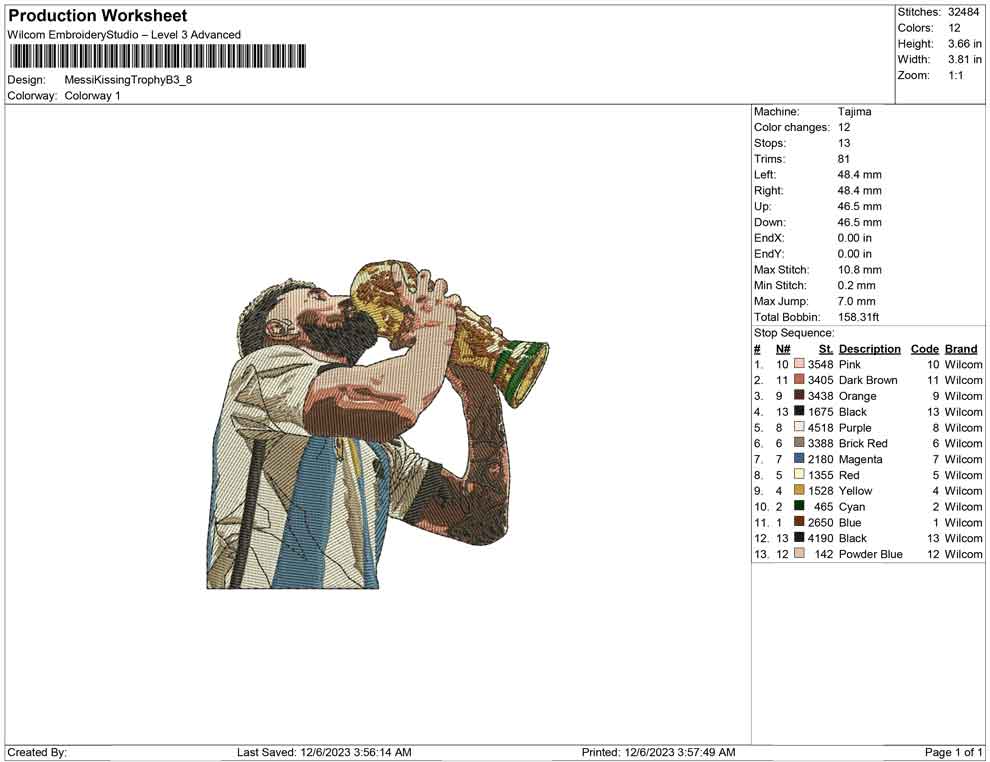Click 'Last Saved: 12/6/2023 3:56:14 AM' footer
The image size is (990, 762).
coord(324,752)
